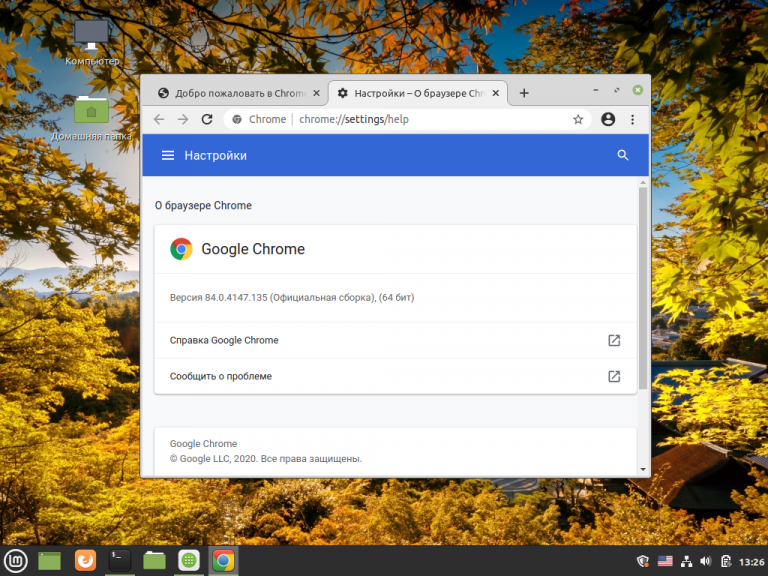Click the forward navigation arrow

[183, 120]
